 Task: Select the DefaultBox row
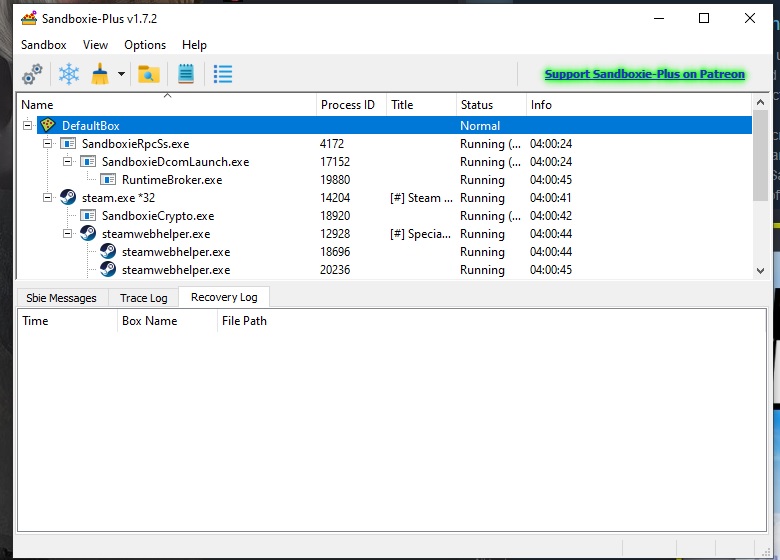click(x=394, y=125)
